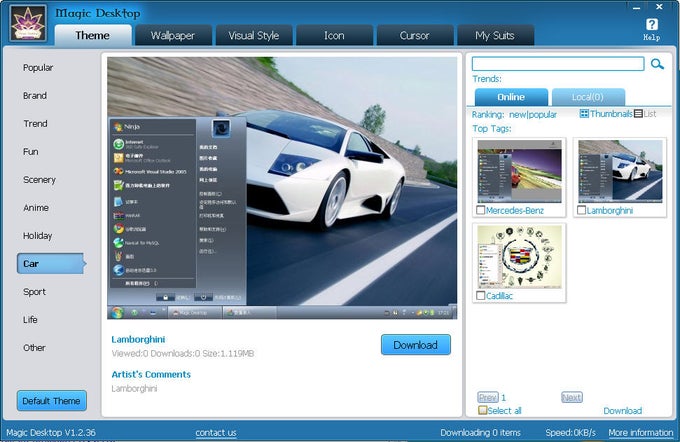Viewport: 680px width, 442px height.
Task: Open the More information link
Action: (x=641, y=432)
